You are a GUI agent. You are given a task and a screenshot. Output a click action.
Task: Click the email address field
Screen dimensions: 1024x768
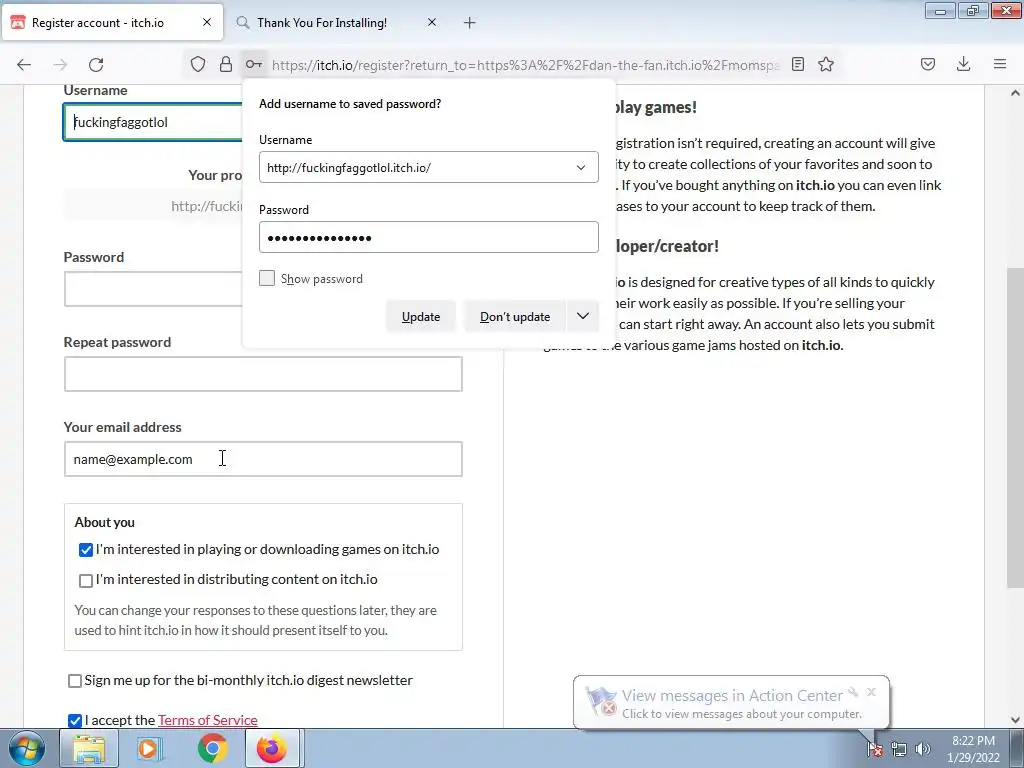(x=263, y=458)
